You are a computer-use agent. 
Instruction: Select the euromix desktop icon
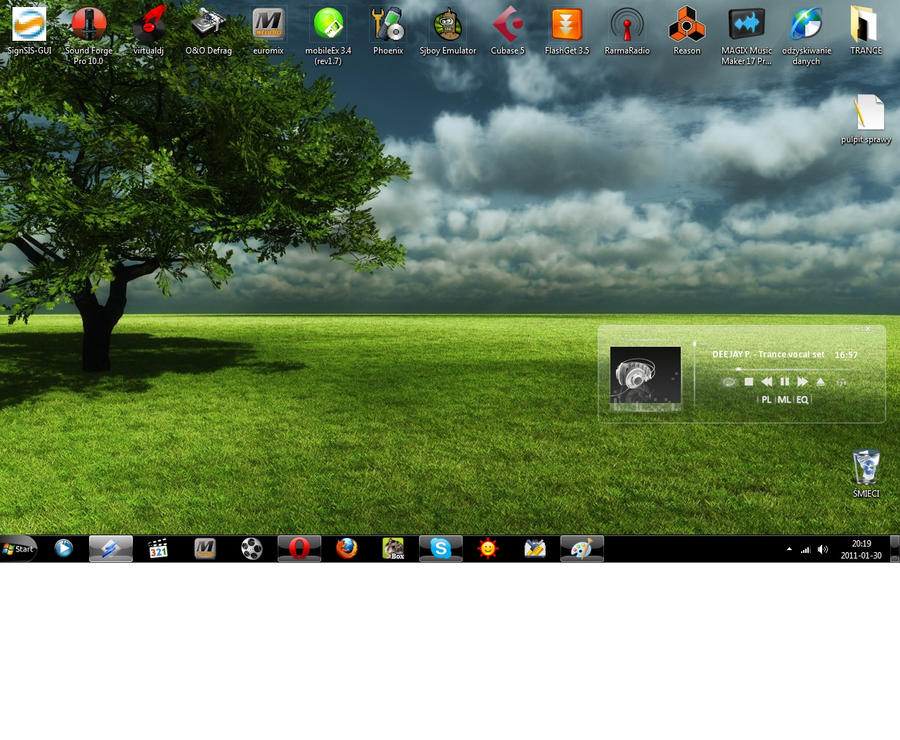click(x=268, y=32)
